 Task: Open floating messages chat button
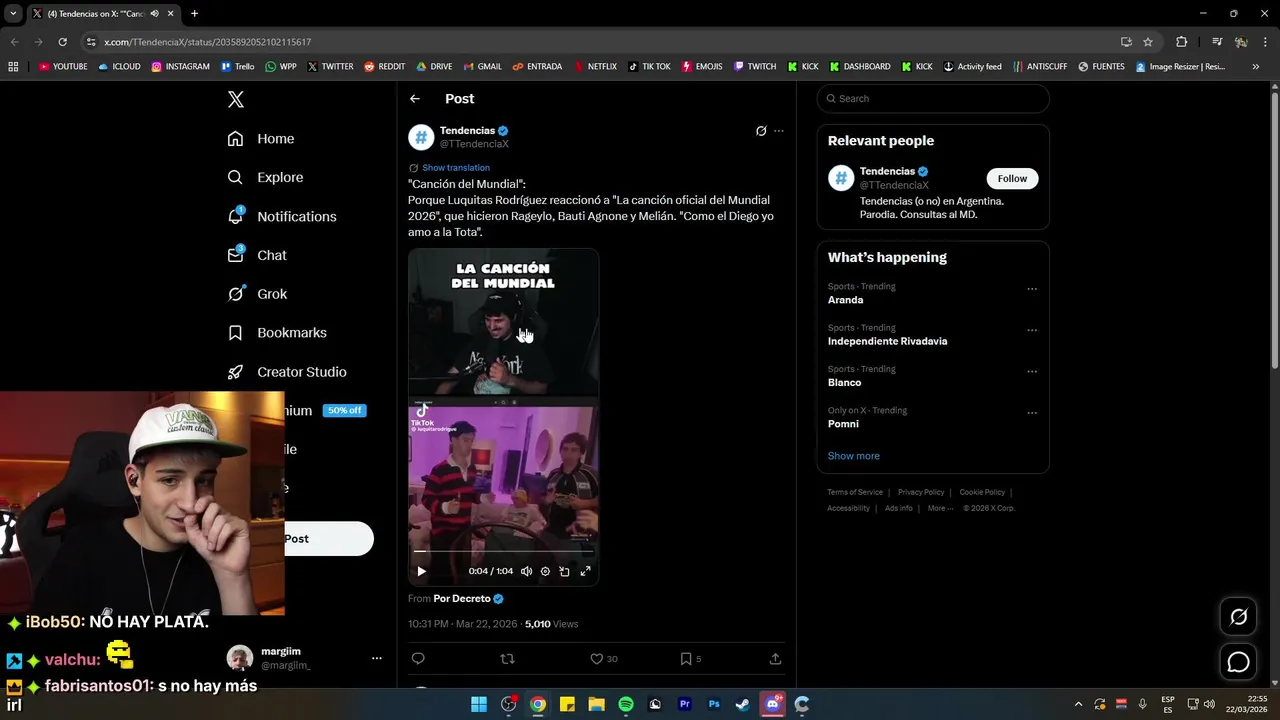[x=1239, y=662]
